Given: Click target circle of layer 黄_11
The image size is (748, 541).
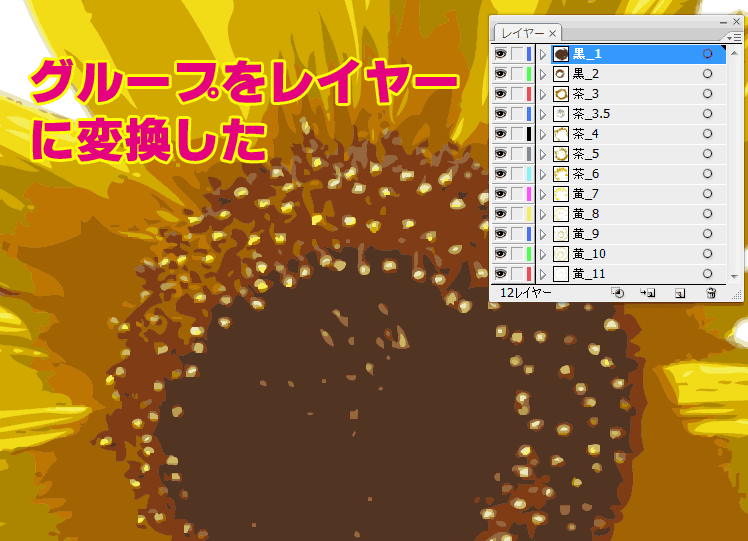Looking at the screenshot, I should pos(707,274).
